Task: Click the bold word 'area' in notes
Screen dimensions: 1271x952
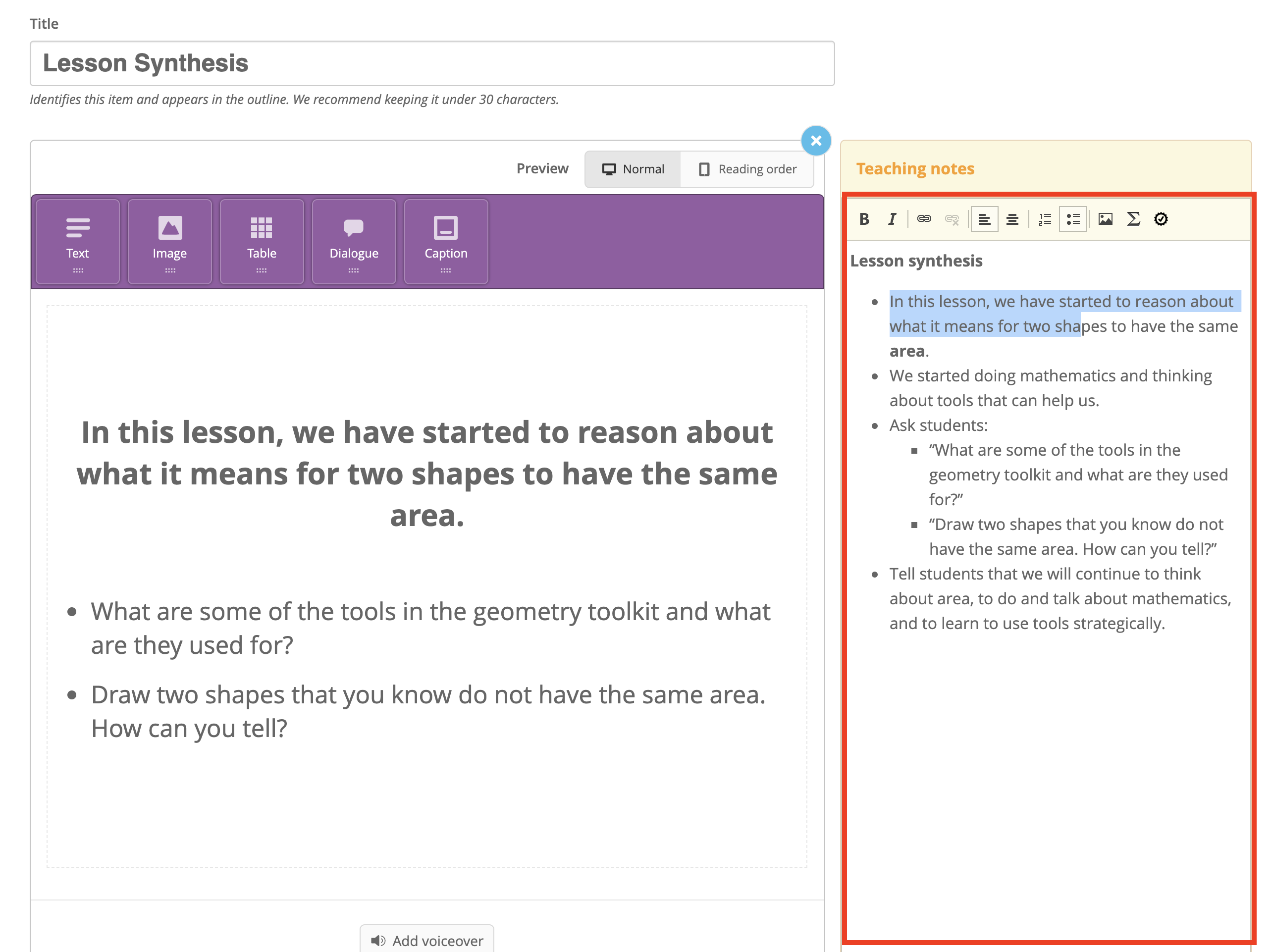Action: point(907,351)
